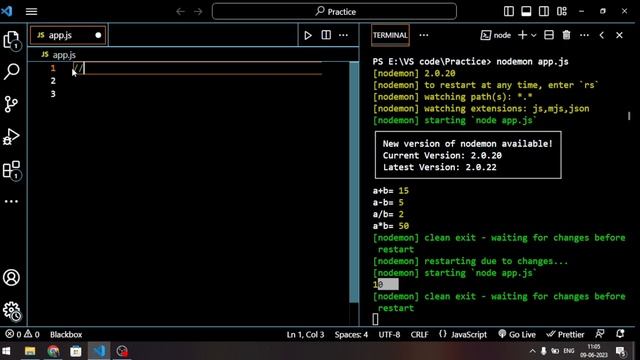Open errors and warnings problems indicator
The width and height of the screenshot is (640, 360).
coord(22,334)
